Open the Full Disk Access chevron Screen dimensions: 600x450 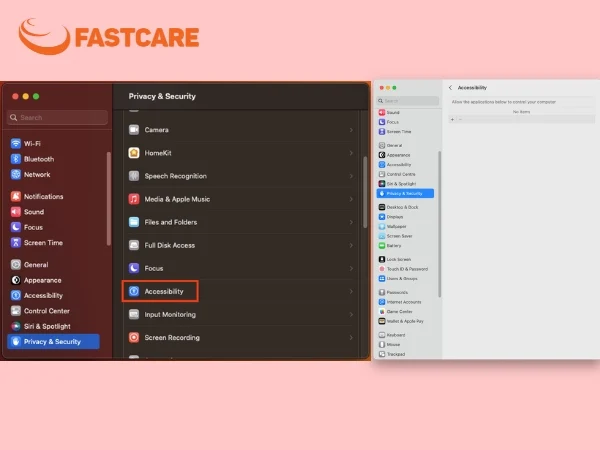tap(351, 245)
